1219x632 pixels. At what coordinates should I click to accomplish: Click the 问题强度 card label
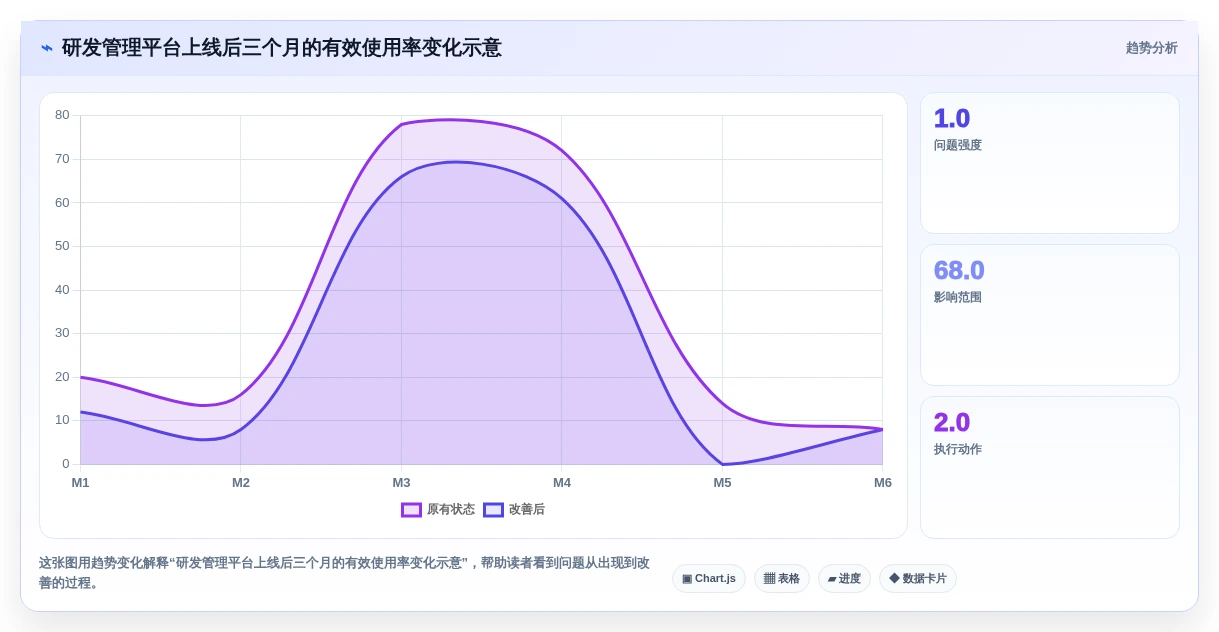click(x=958, y=145)
